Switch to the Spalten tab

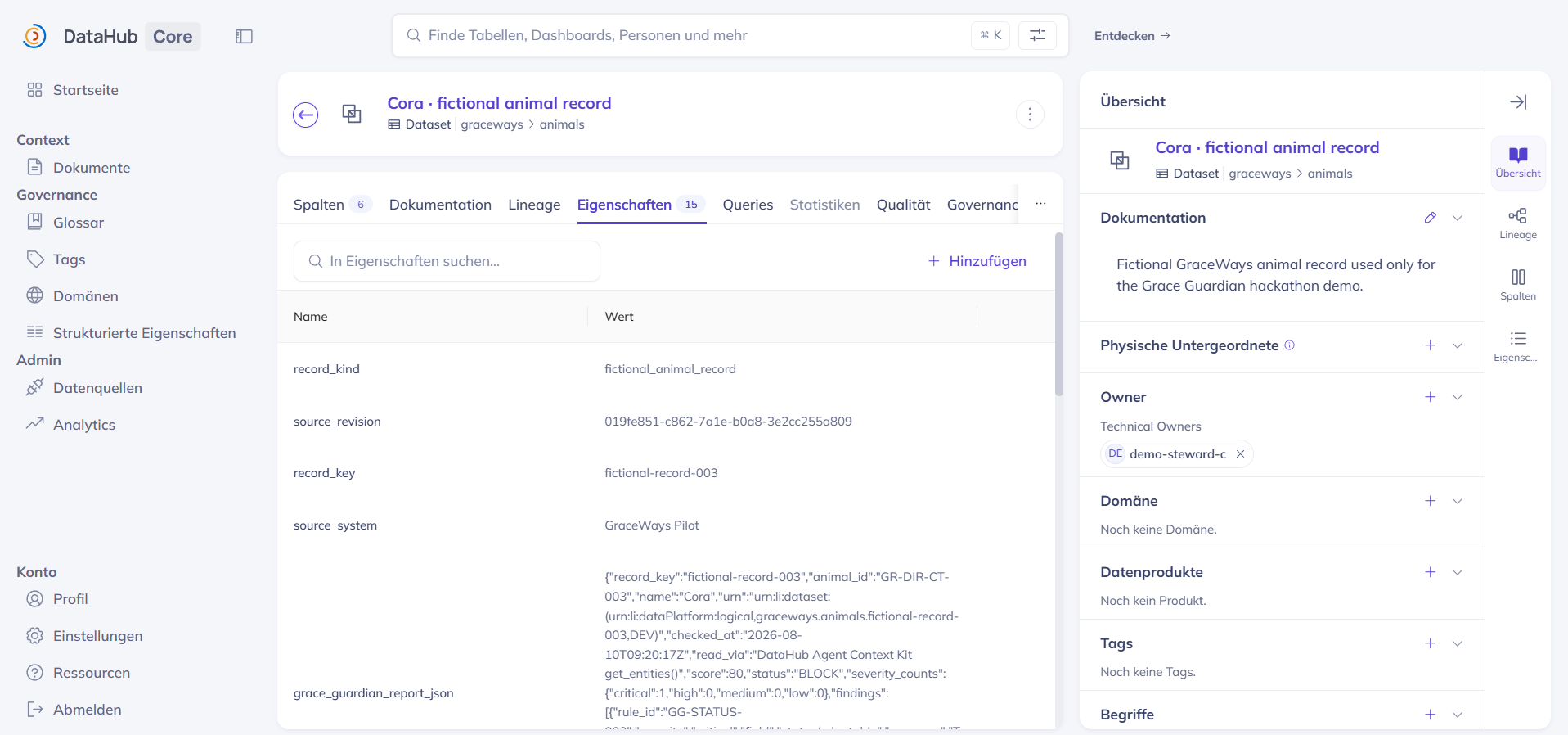(x=332, y=205)
